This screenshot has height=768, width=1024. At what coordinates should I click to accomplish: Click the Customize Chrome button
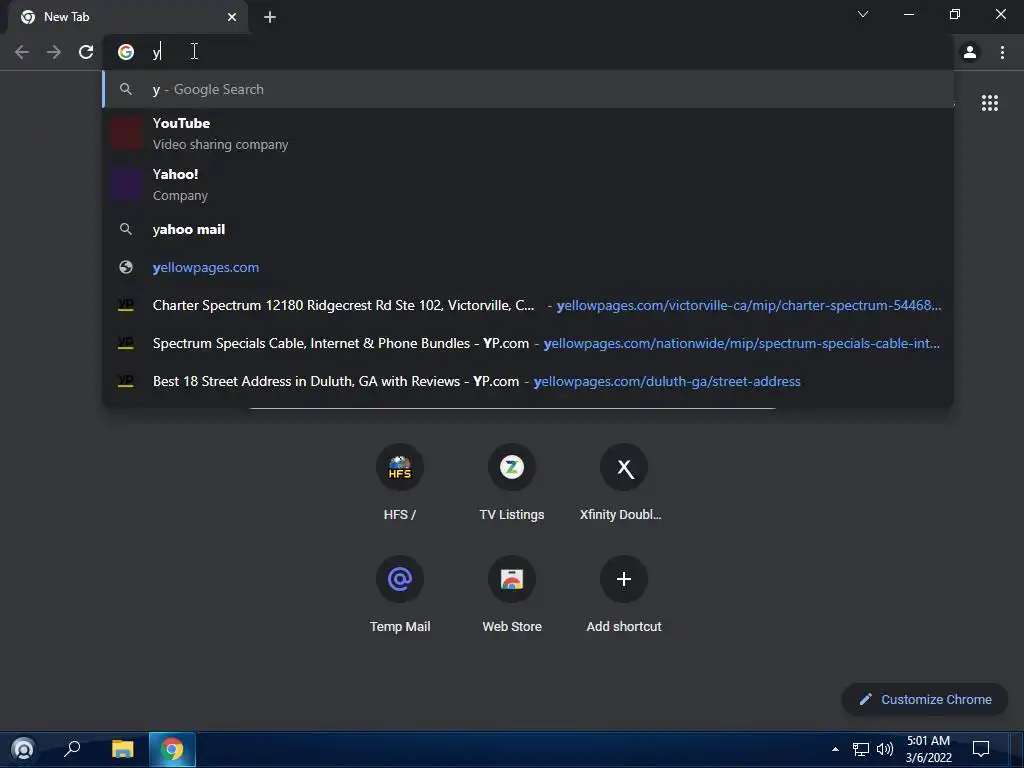[x=925, y=699]
